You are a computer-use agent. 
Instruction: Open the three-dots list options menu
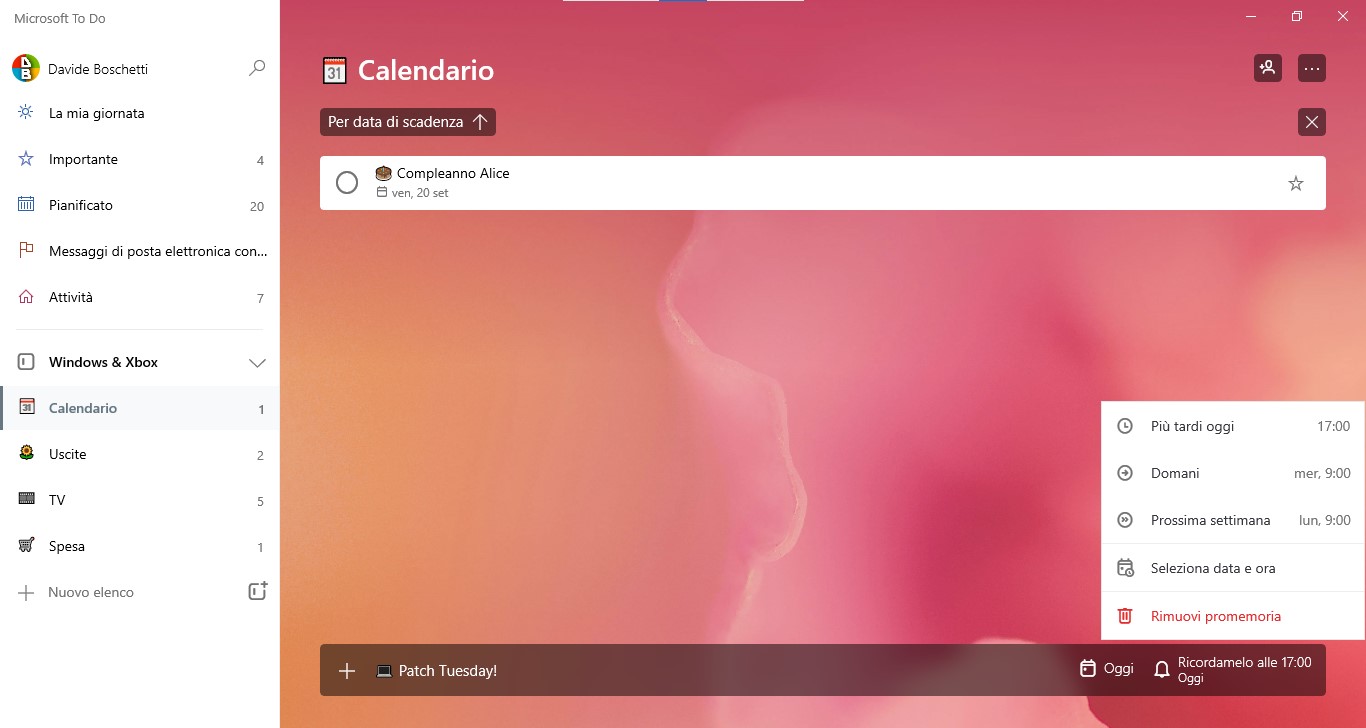coord(1312,68)
